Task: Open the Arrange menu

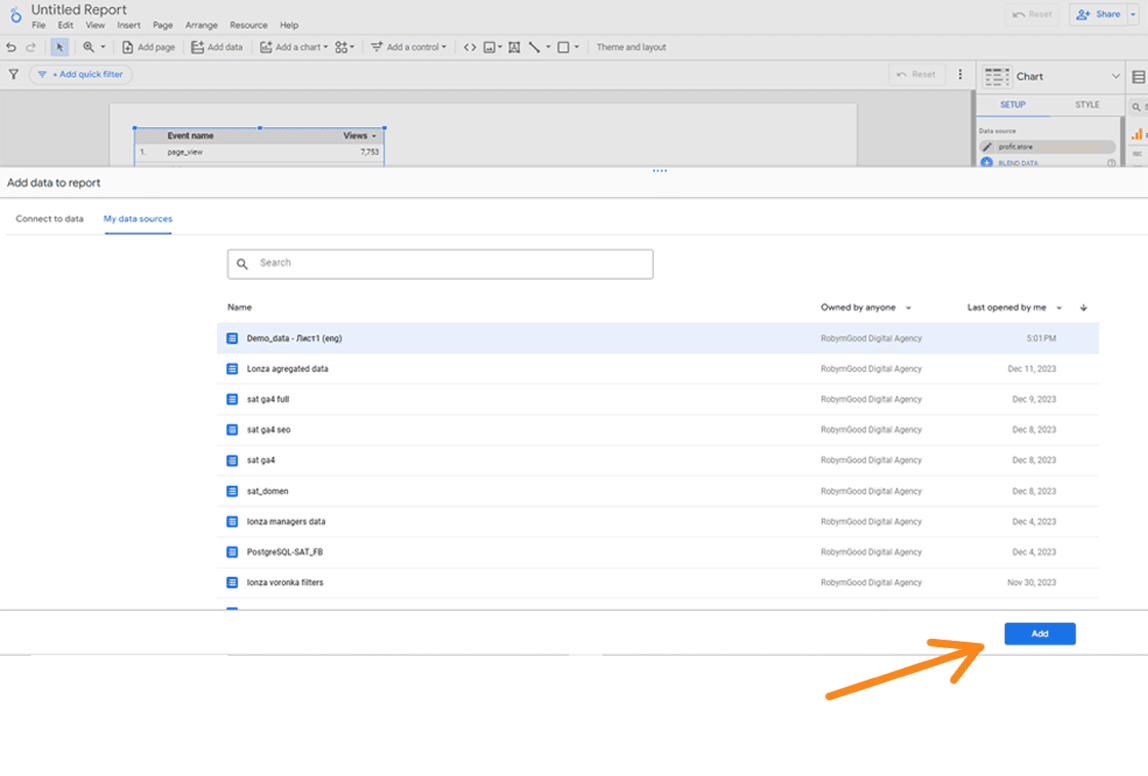Action: tap(201, 26)
